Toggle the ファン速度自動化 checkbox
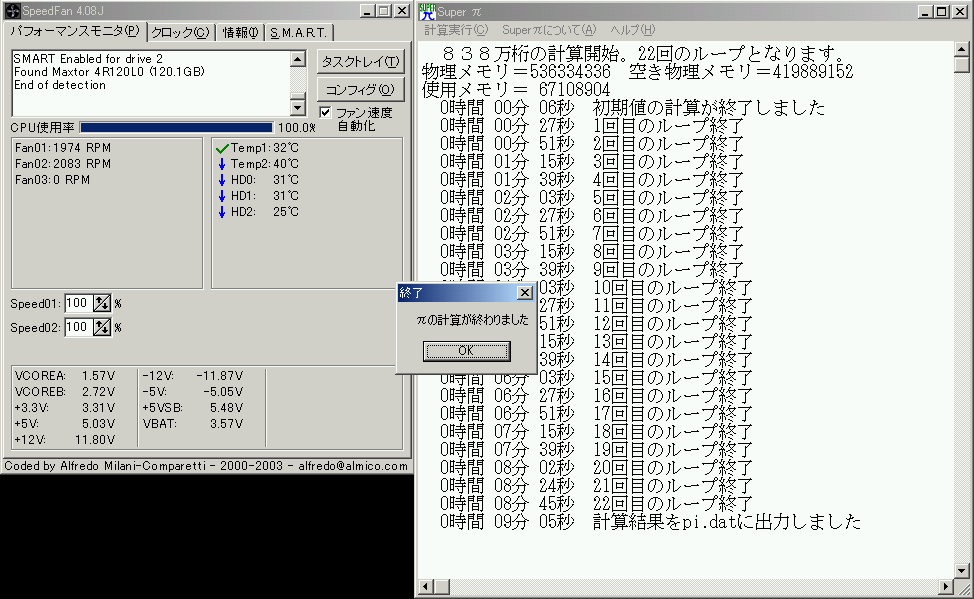The height and width of the screenshot is (599, 974). click(325, 112)
